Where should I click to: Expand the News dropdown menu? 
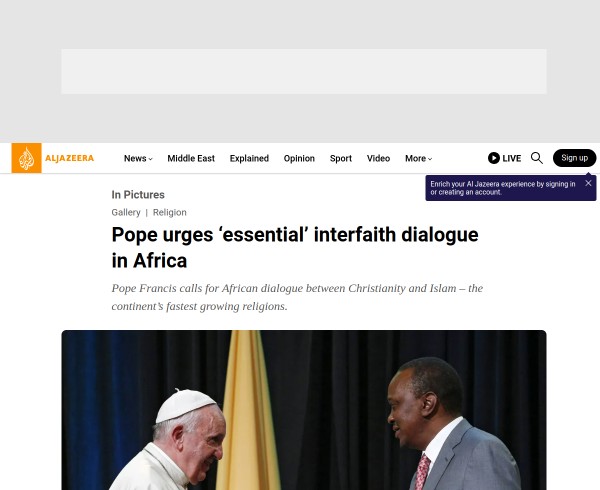point(138,158)
